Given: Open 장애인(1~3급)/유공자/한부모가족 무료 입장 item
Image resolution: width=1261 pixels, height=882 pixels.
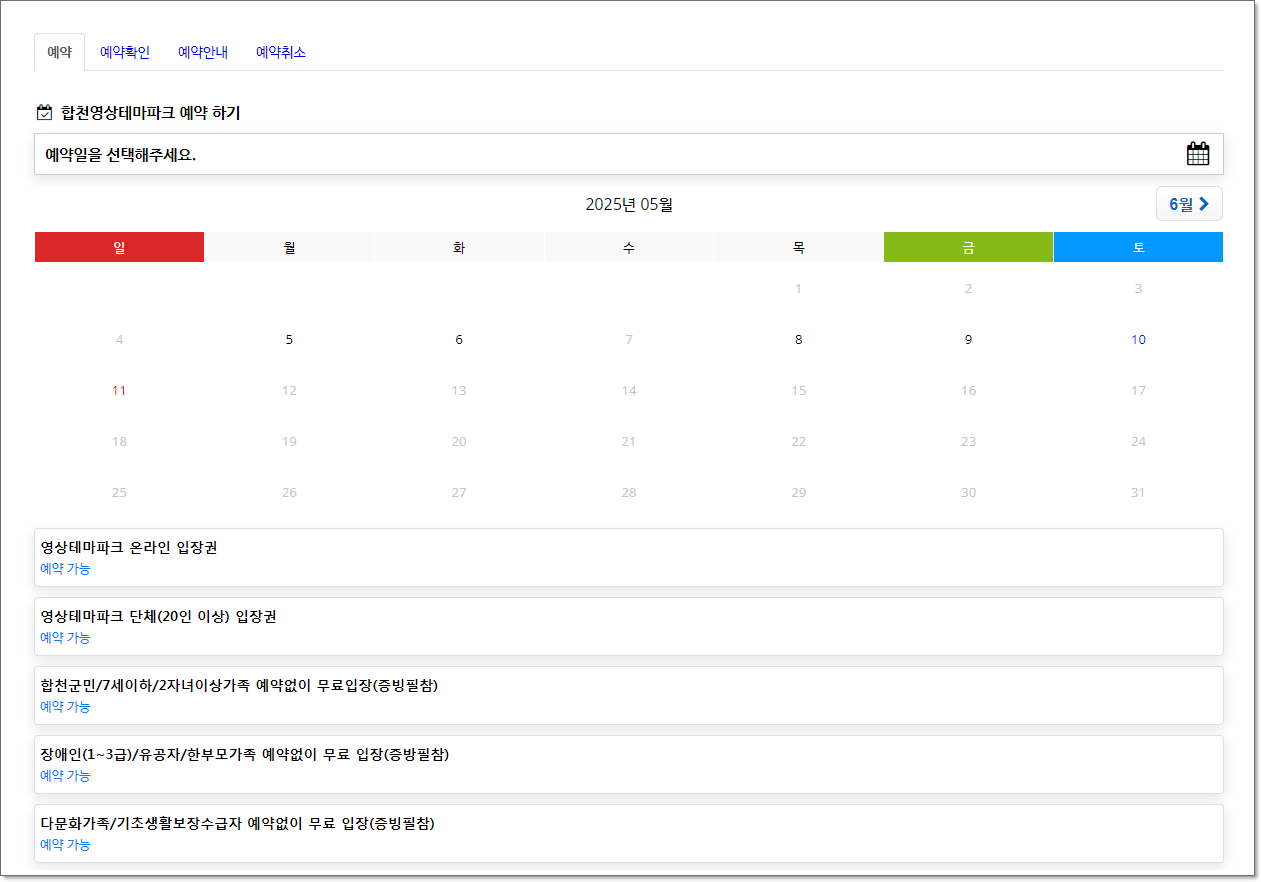Looking at the screenshot, I should click(629, 764).
